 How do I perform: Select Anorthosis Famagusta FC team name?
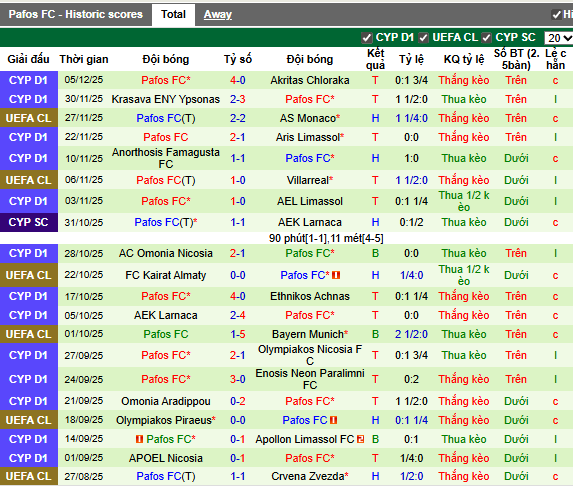click(166, 158)
